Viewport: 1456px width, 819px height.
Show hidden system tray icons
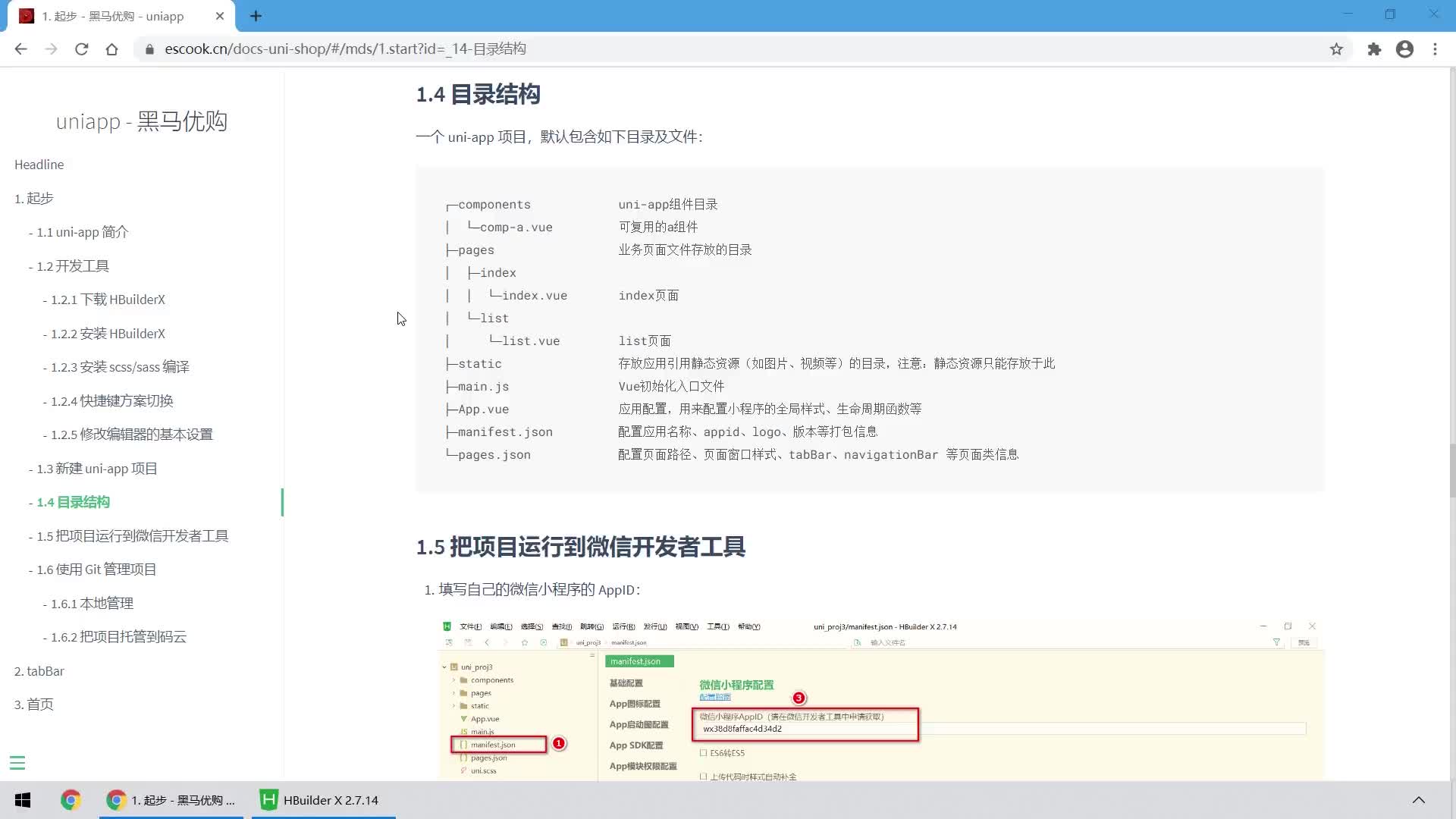1419,800
